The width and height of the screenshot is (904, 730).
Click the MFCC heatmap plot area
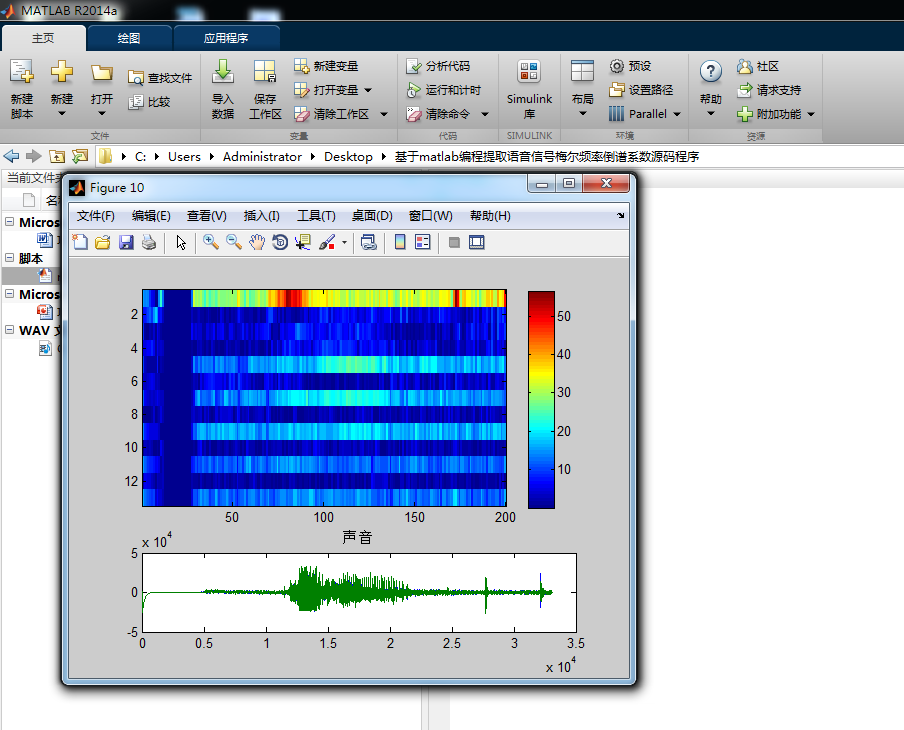coord(324,398)
